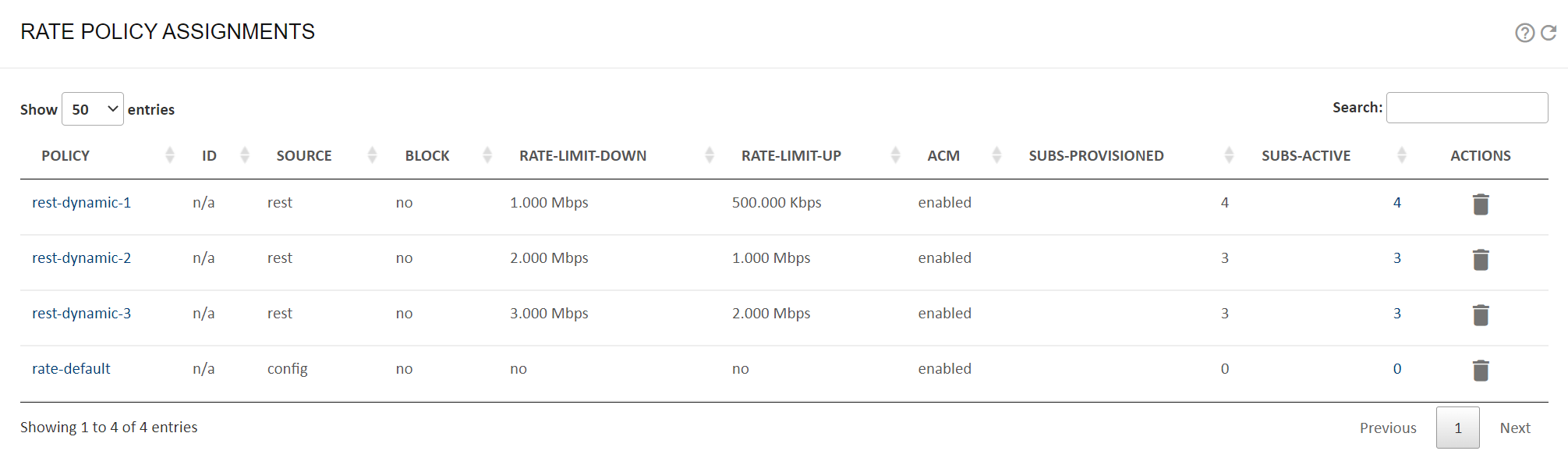
Task: Open the show entries dropdown
Action: click(93, 109)
